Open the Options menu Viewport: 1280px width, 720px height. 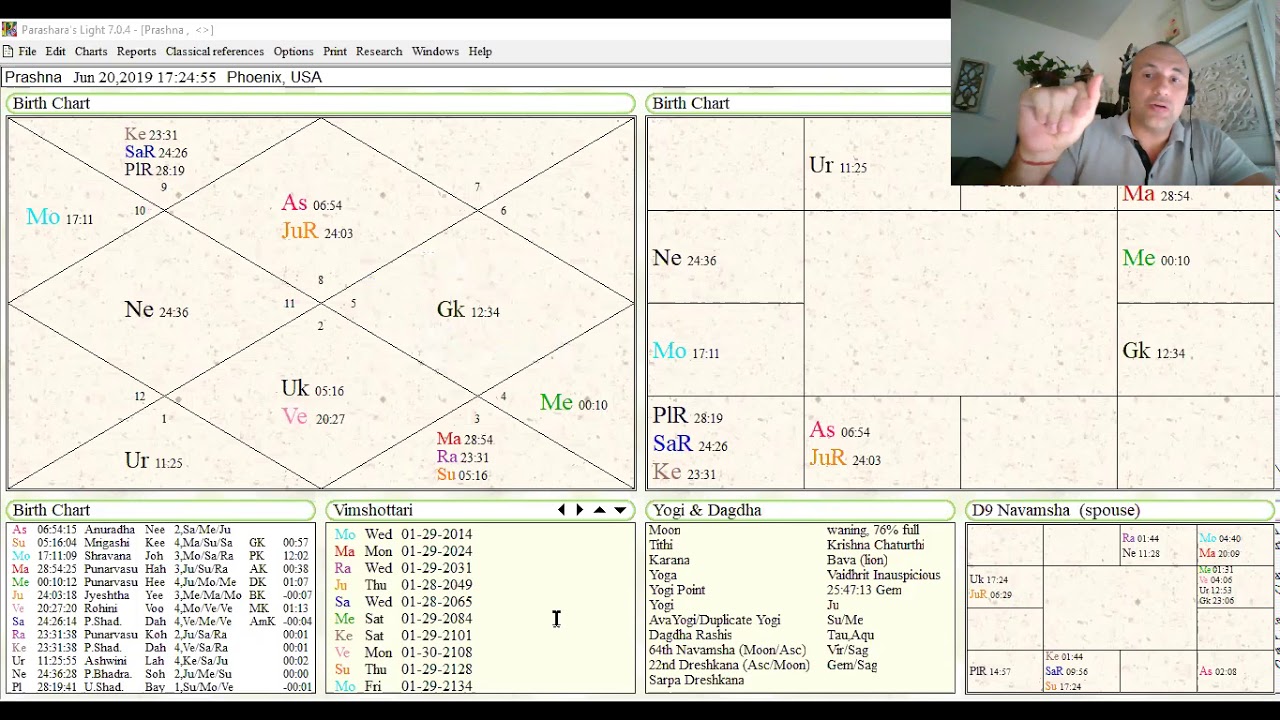[x=293, y=51]
